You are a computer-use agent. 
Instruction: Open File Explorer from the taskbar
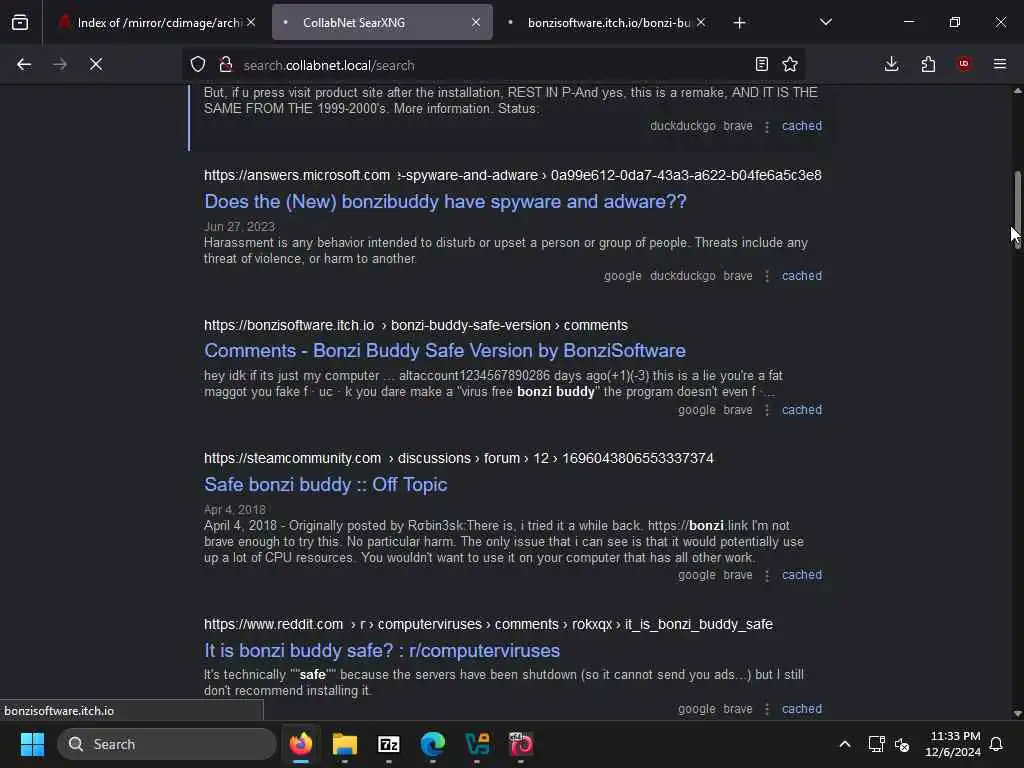click(345, 744)
